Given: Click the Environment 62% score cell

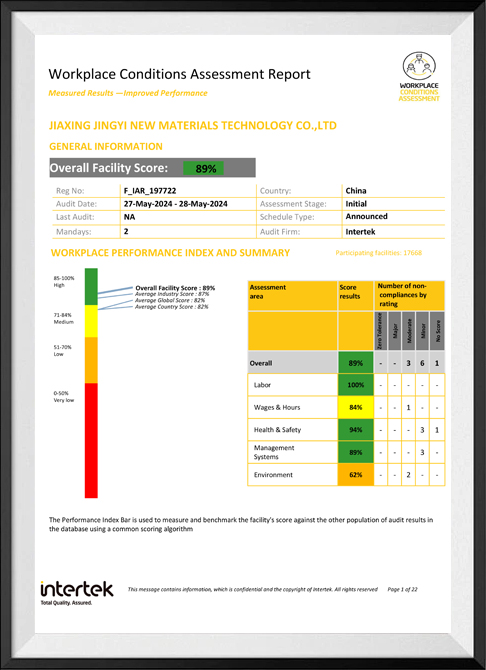Looking at the screenshot, I should click(356, 475).
